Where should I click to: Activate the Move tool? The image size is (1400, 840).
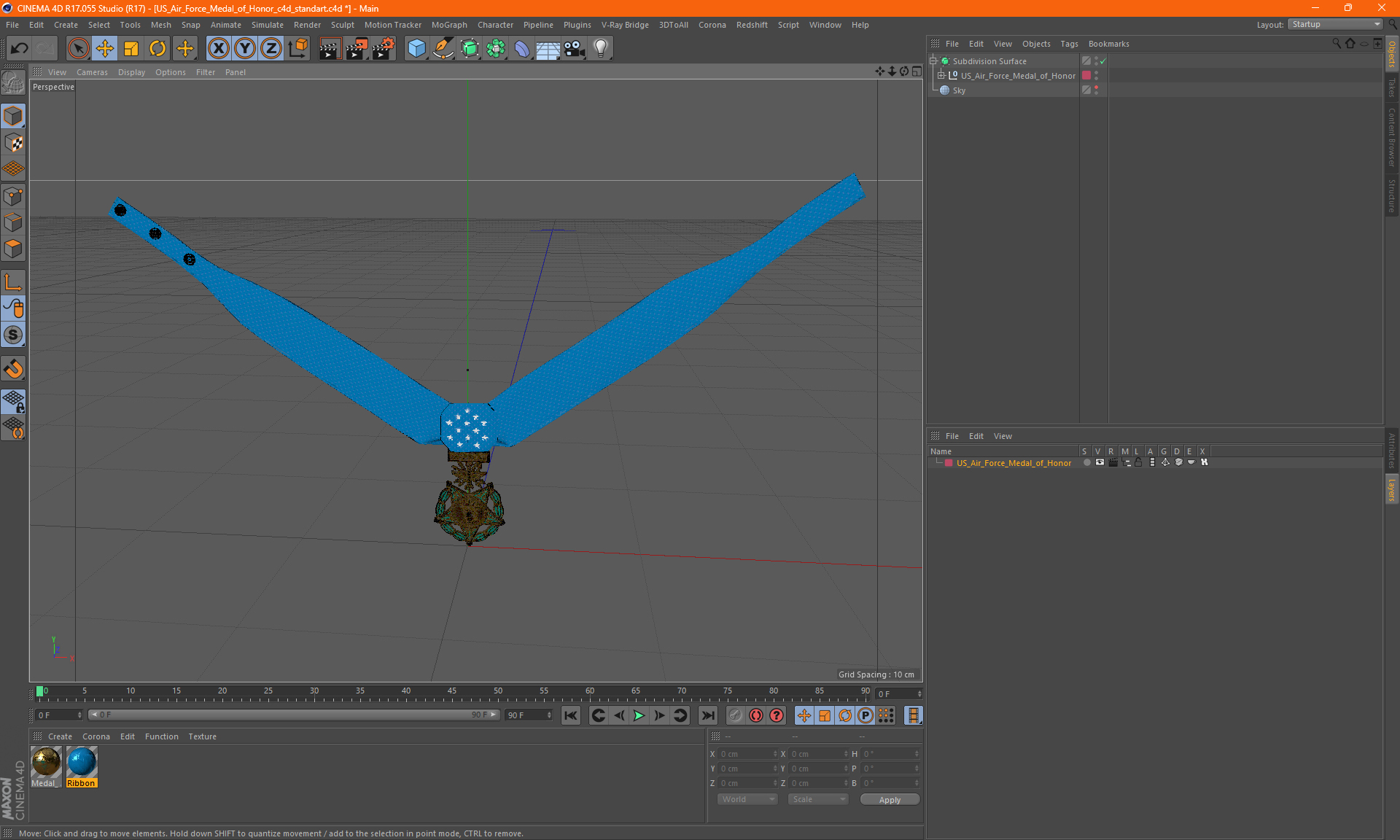point(104,49)
